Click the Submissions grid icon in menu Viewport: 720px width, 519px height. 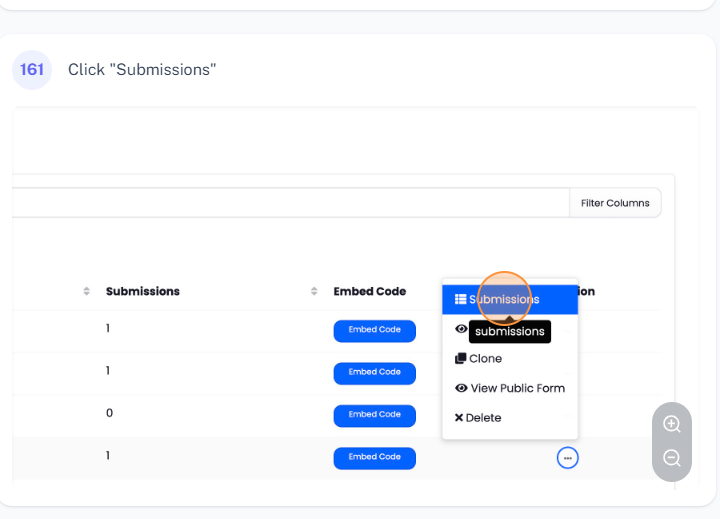tap(460, 299)
